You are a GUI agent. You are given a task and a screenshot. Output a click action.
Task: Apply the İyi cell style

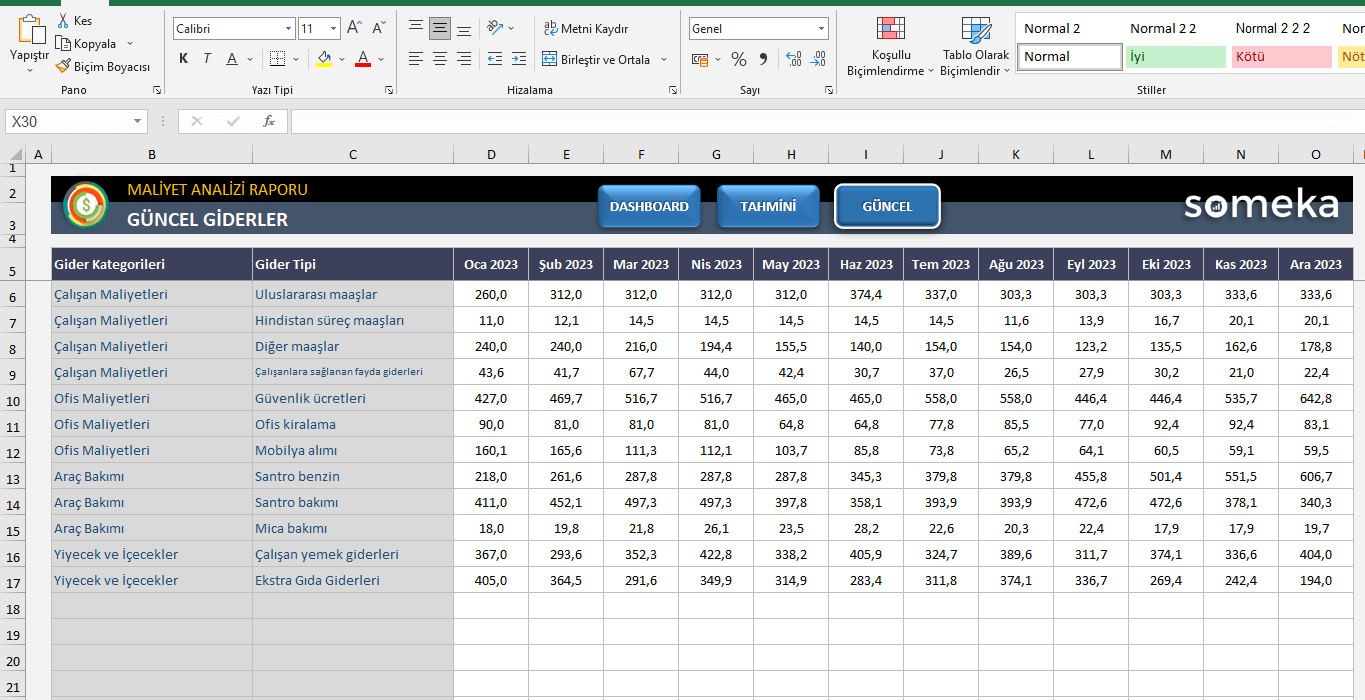pyautogui.click(x=1176, y=57)
